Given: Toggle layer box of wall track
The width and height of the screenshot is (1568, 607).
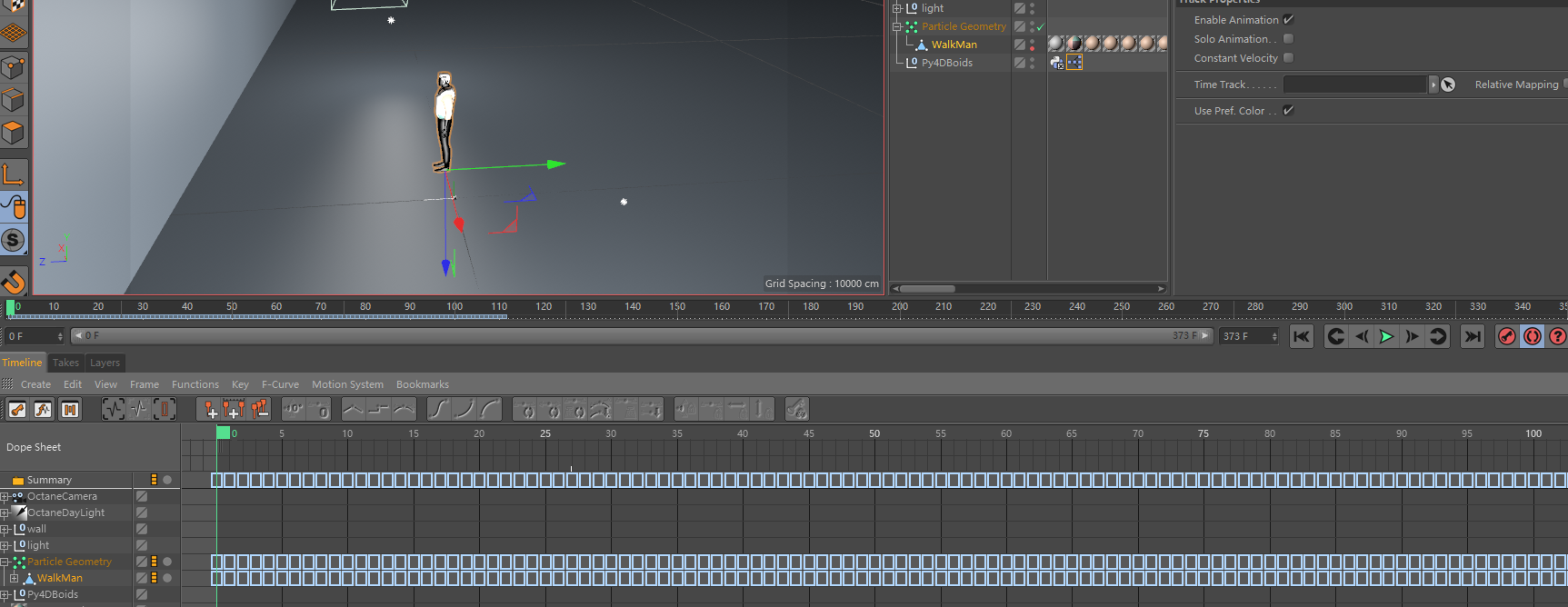Looking at the screenshot, I should click(142, 529).
